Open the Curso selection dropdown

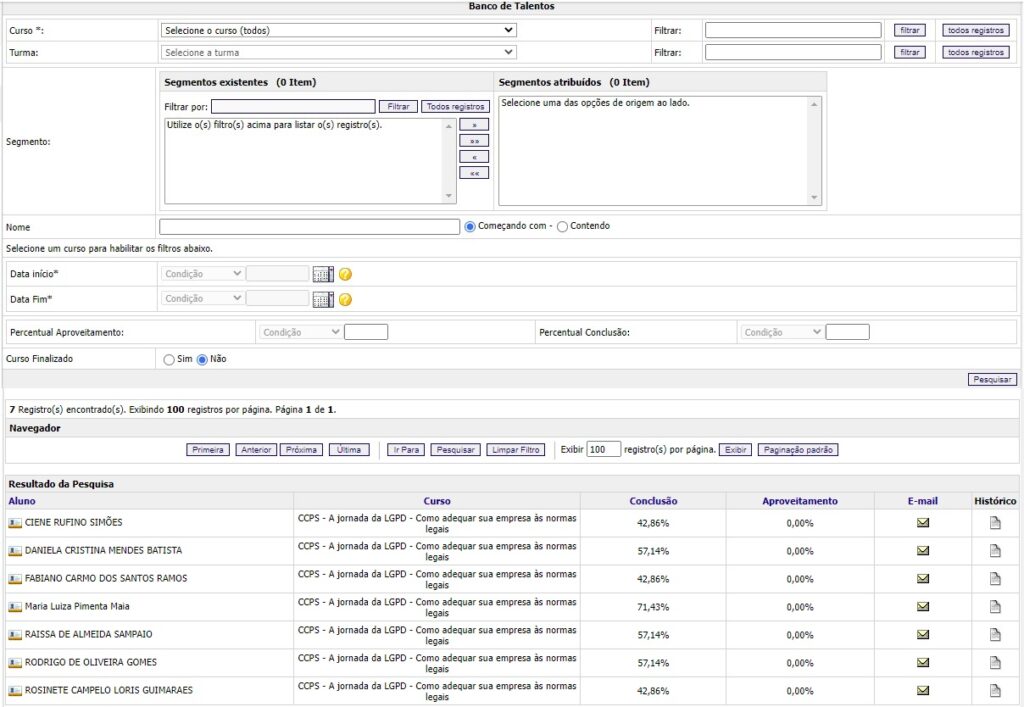click(x=338, y=30)
